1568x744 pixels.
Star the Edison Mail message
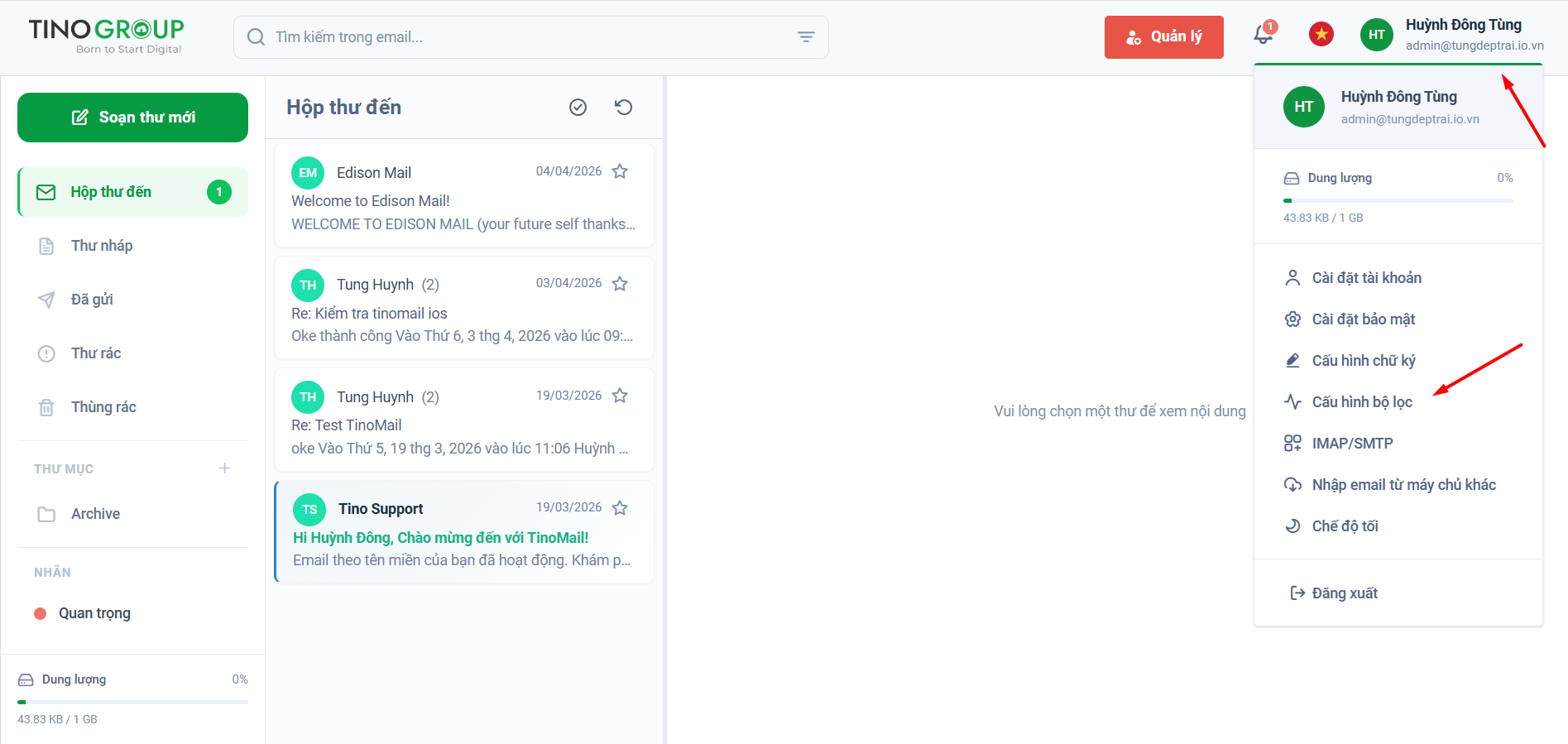pos(620,171)
